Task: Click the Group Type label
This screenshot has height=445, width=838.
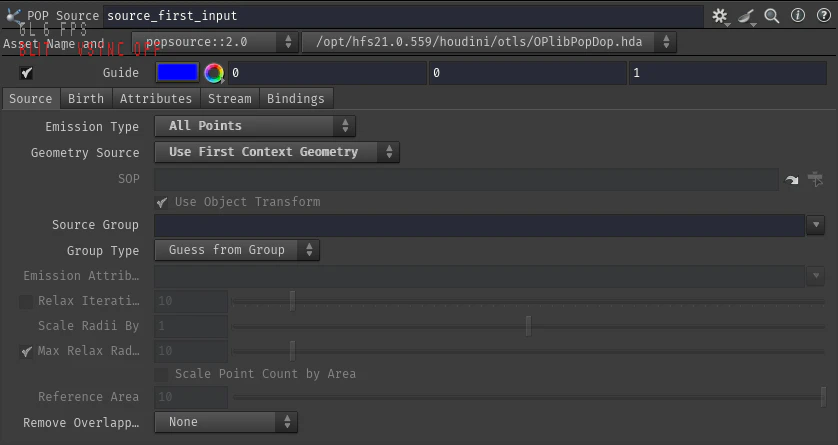Action: (103, 251)
